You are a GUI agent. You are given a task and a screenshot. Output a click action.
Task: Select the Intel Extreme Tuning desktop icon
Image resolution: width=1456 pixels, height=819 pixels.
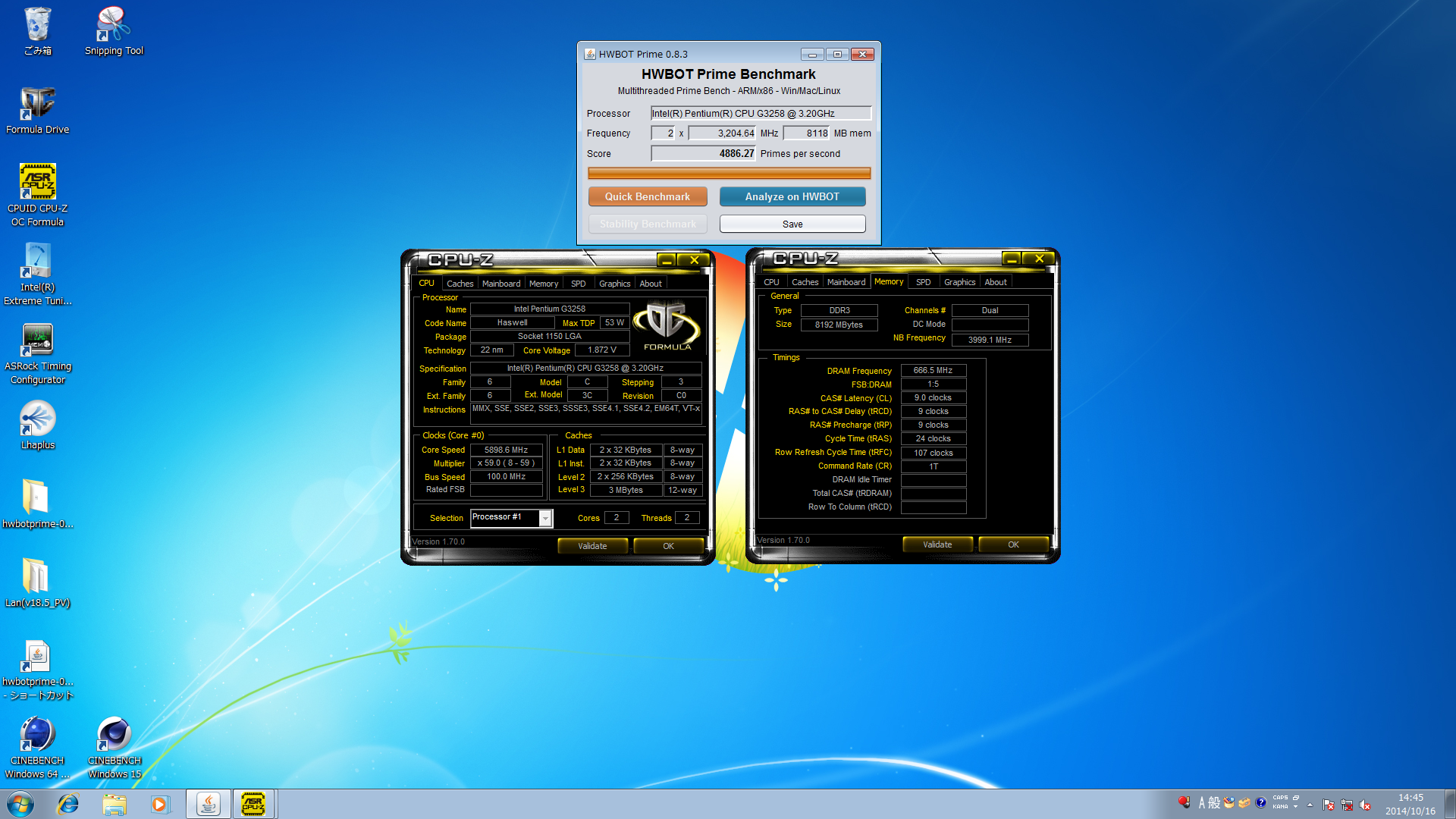[x=37, y=274]
